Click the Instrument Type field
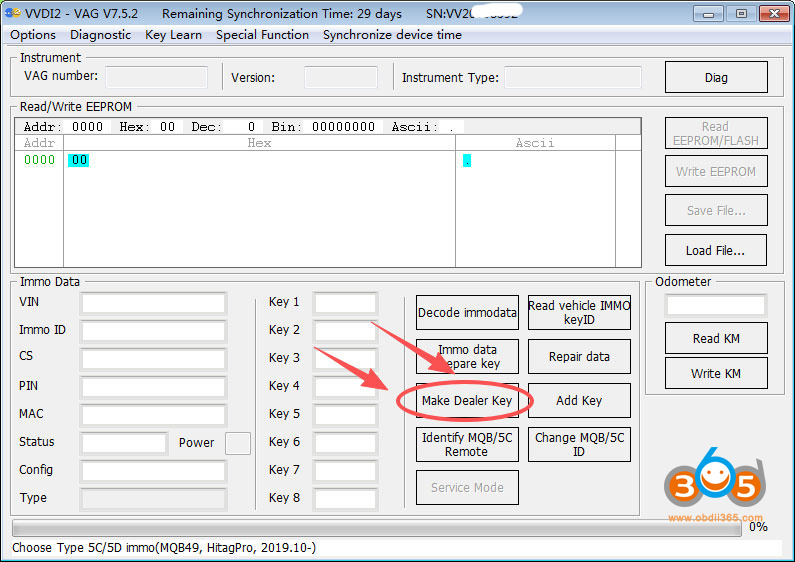795x562 pixels. tap(573, 78)
